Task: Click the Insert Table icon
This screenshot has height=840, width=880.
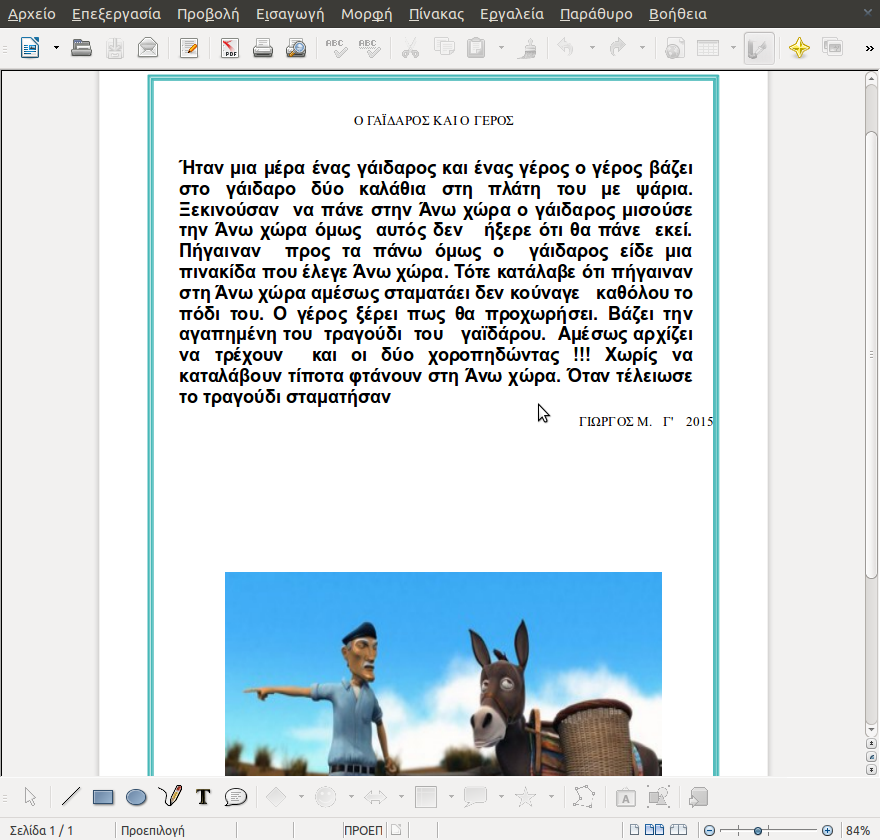Action: tap(708, 48)
